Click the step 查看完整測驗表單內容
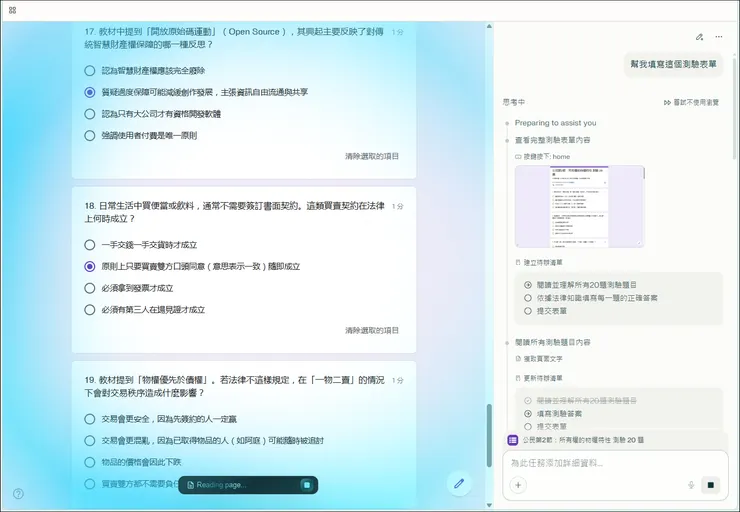This screenshot has height=512, width=740. (553, 140)
